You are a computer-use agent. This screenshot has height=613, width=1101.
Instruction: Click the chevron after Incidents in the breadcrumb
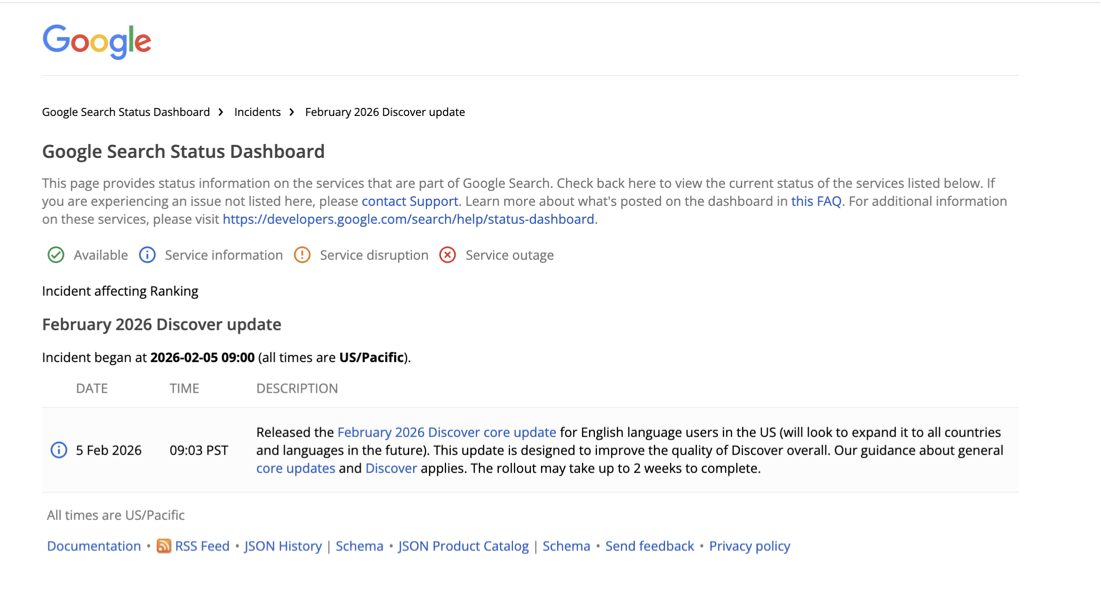pyautogui.click(x=290, y=112)
